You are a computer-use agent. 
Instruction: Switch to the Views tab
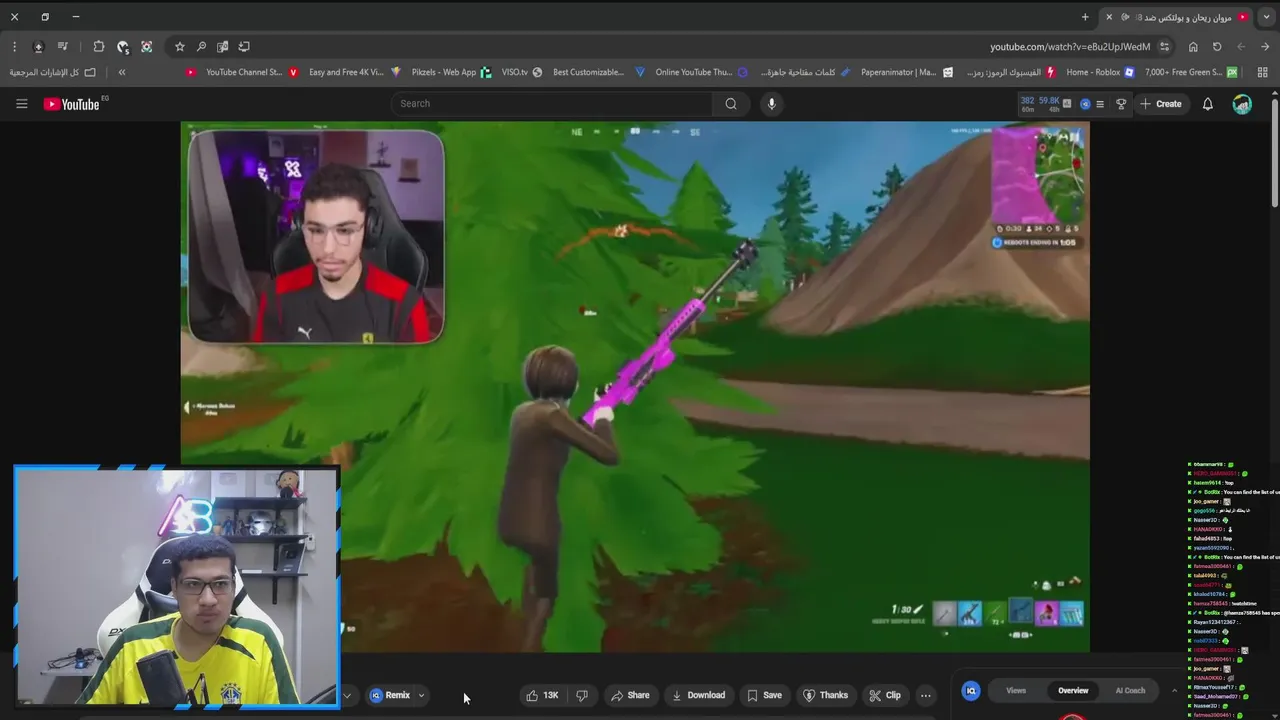coord(1016,691)
